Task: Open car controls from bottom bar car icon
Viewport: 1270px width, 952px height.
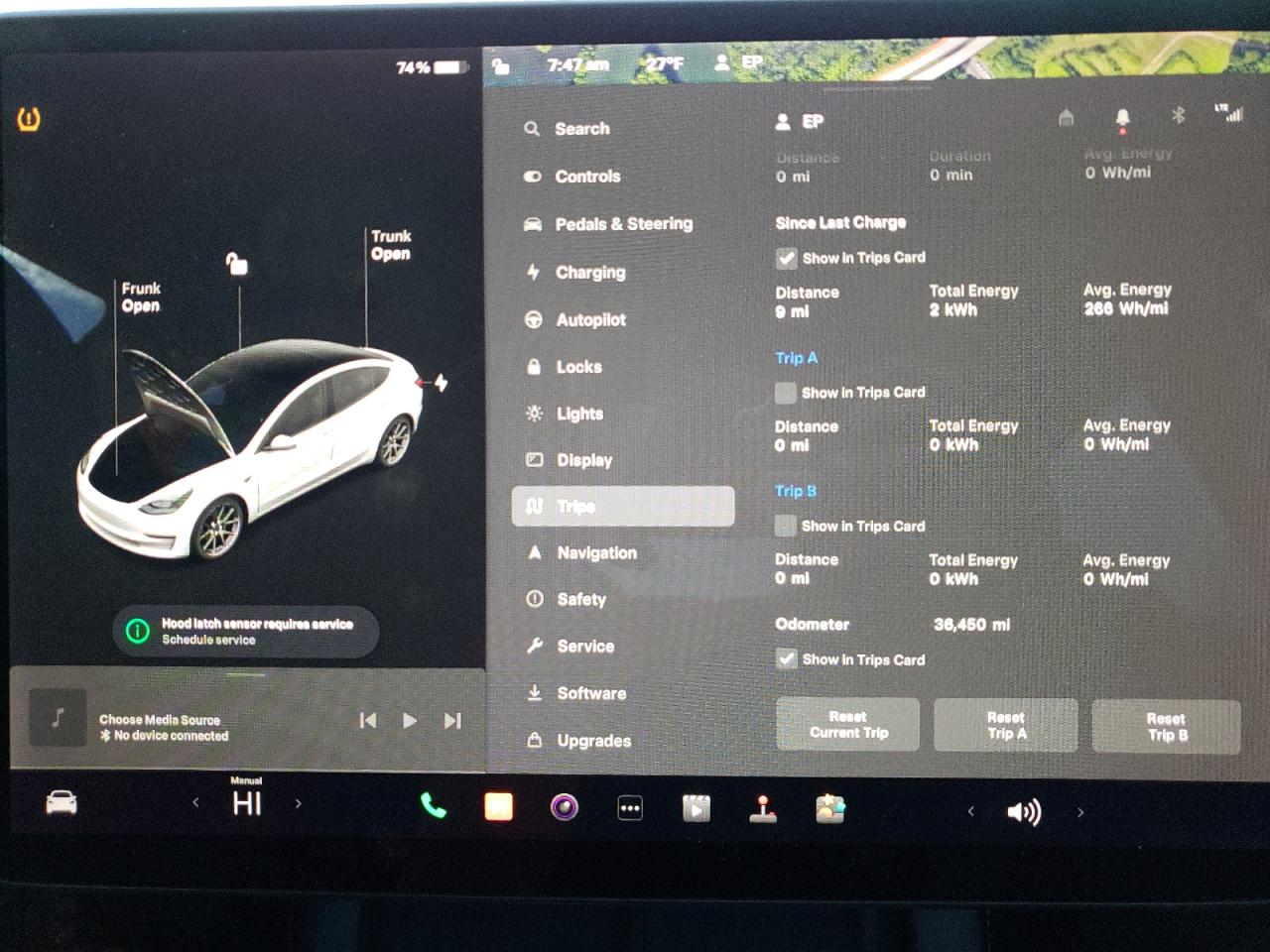Action: [x=62, y=803]
